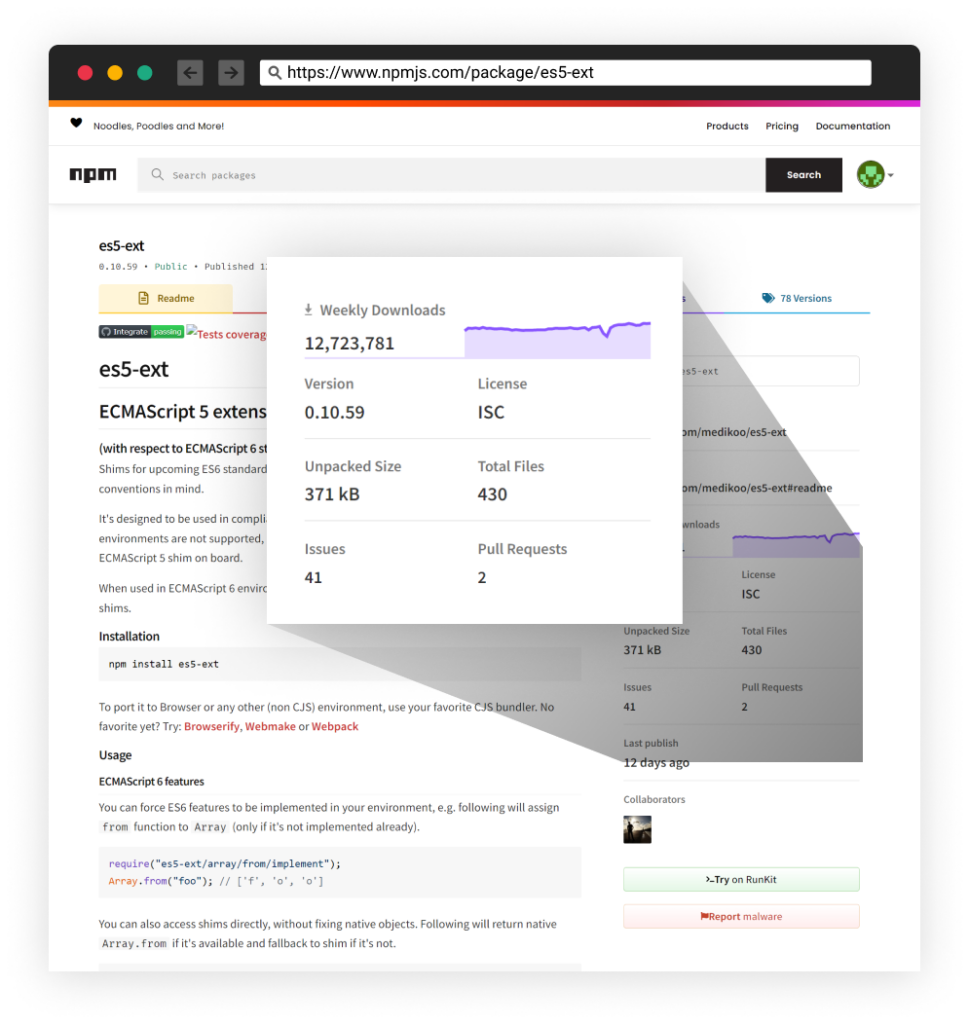This screenshot has width=969, height=1024.
Task: Follow the Browserify link
Action: coord(212,726)
